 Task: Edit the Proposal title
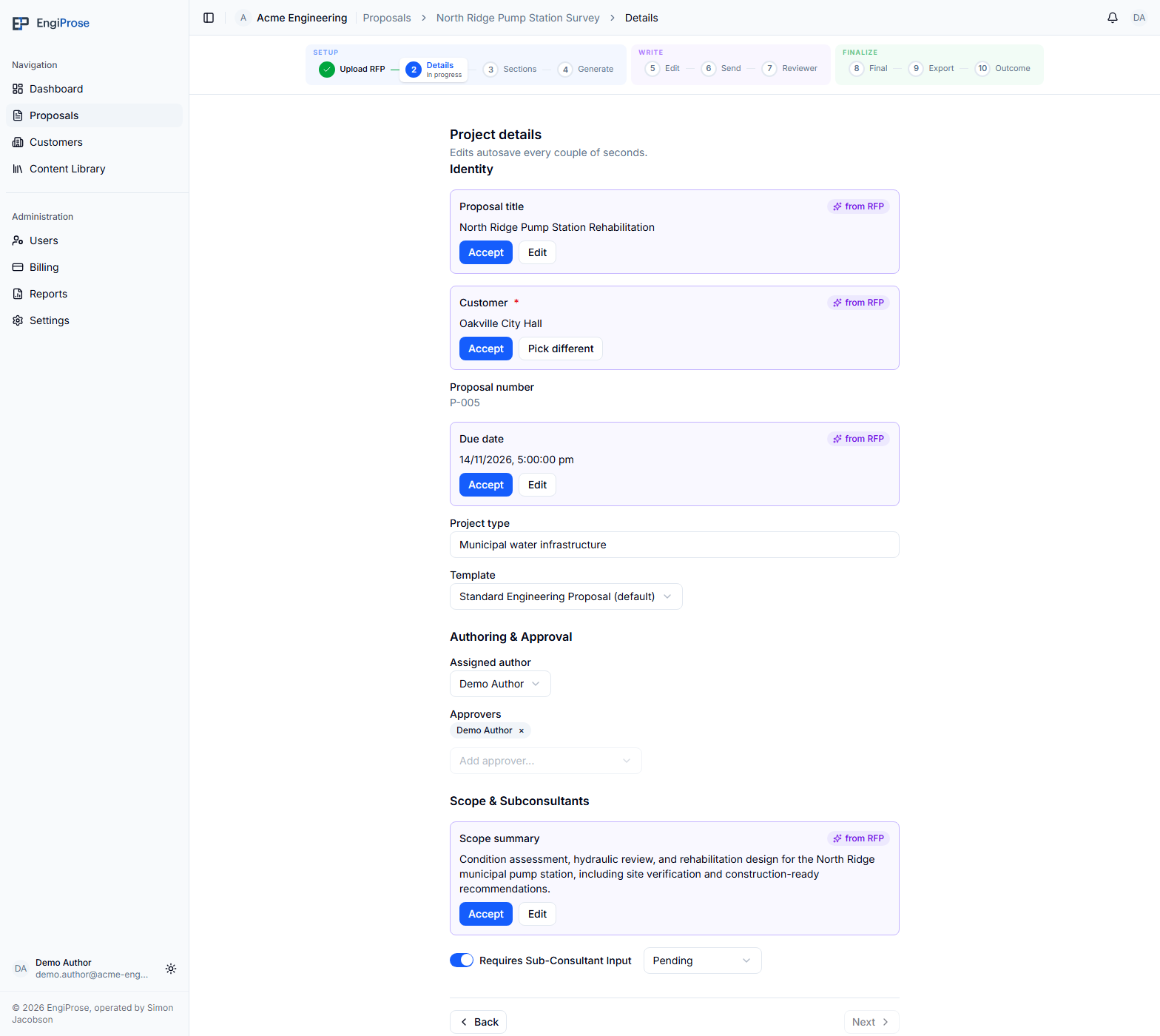click(x=537, y=252)
